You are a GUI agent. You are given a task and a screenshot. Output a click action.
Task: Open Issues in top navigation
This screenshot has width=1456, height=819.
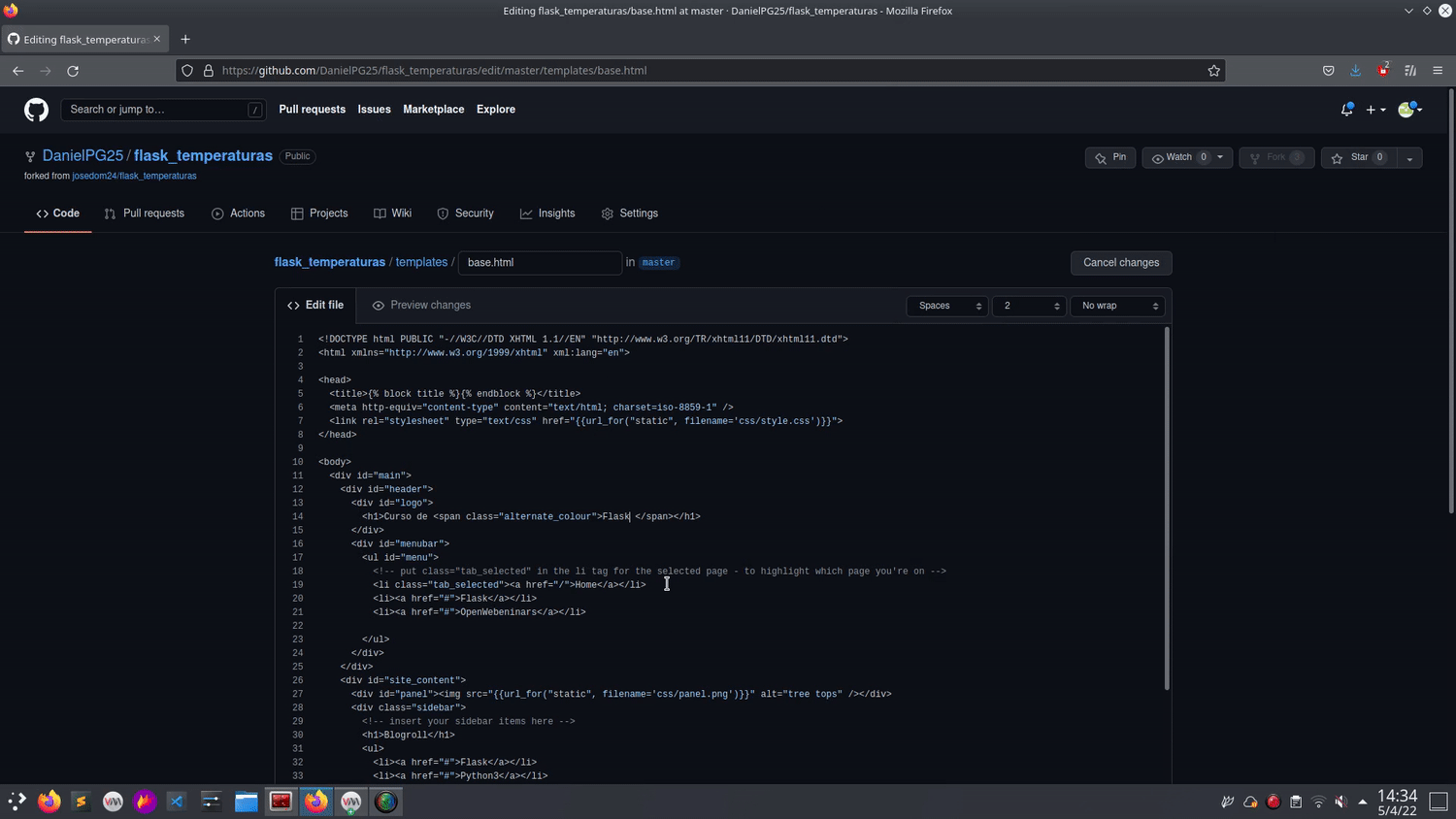point(374,110)
